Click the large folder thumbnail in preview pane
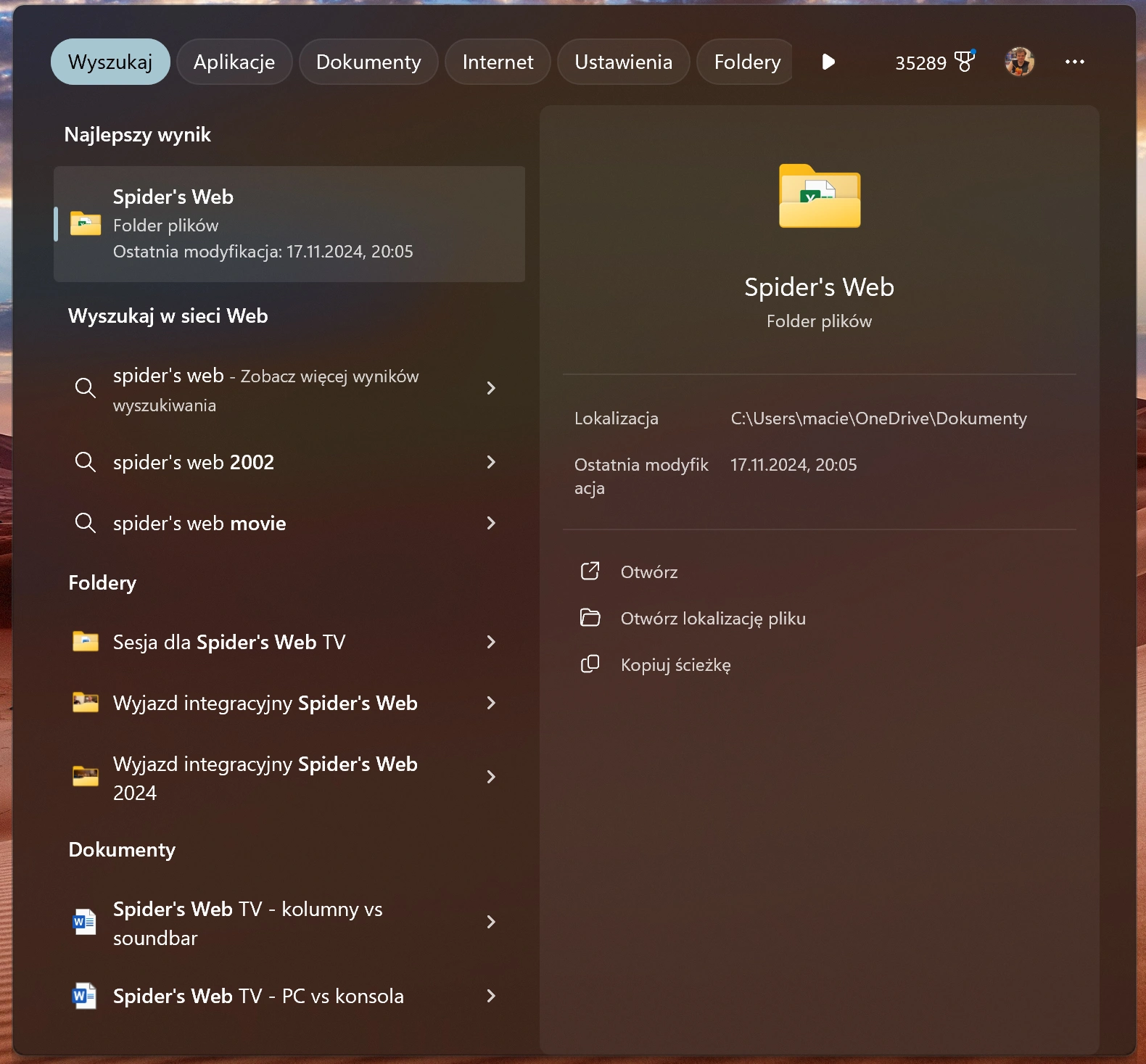The width and height of the screenshot is (1146, 1064). [820, 196]
